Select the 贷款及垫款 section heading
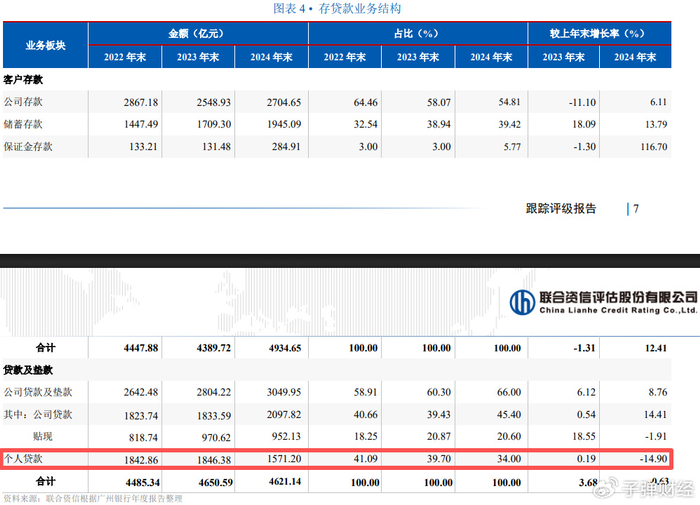Screen dimensions: 700x505 [x=28, y=370]
